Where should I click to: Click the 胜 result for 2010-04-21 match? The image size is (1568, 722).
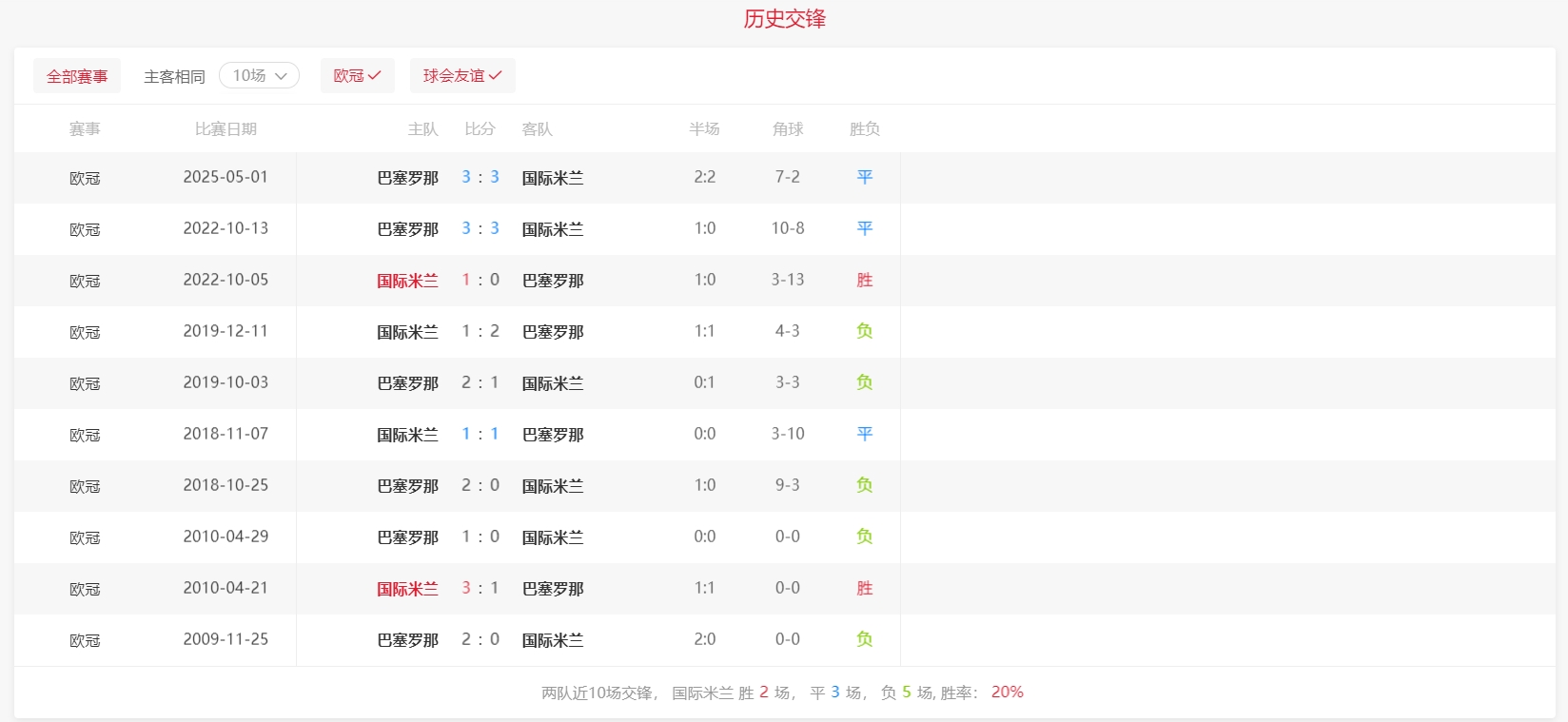(864, 588)
